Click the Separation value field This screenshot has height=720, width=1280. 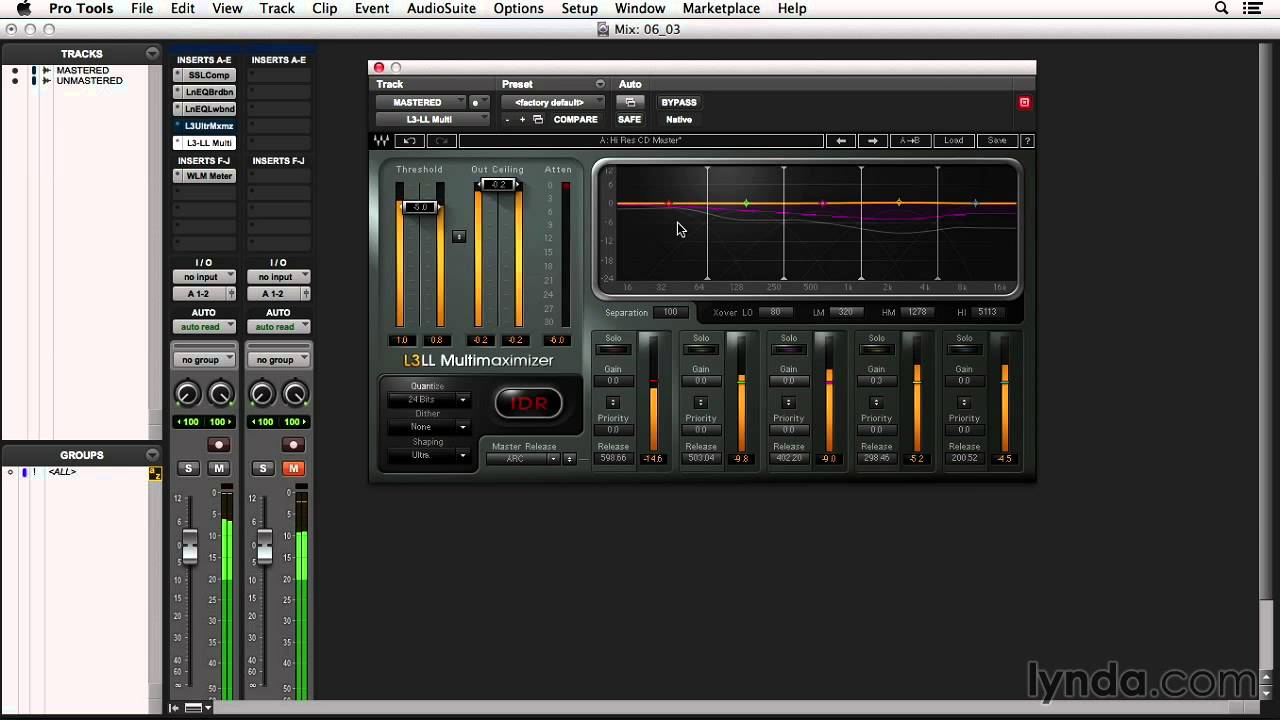(670, 312)
